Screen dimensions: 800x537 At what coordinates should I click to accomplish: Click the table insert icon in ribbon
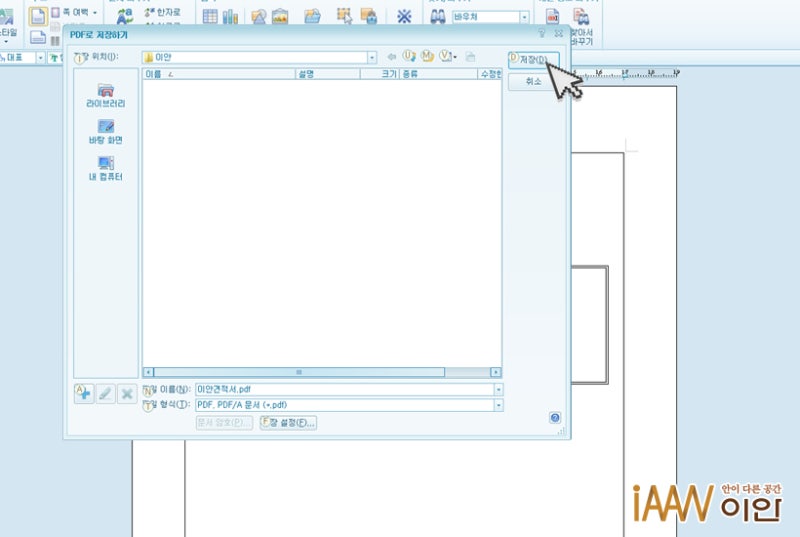point(210,16)
